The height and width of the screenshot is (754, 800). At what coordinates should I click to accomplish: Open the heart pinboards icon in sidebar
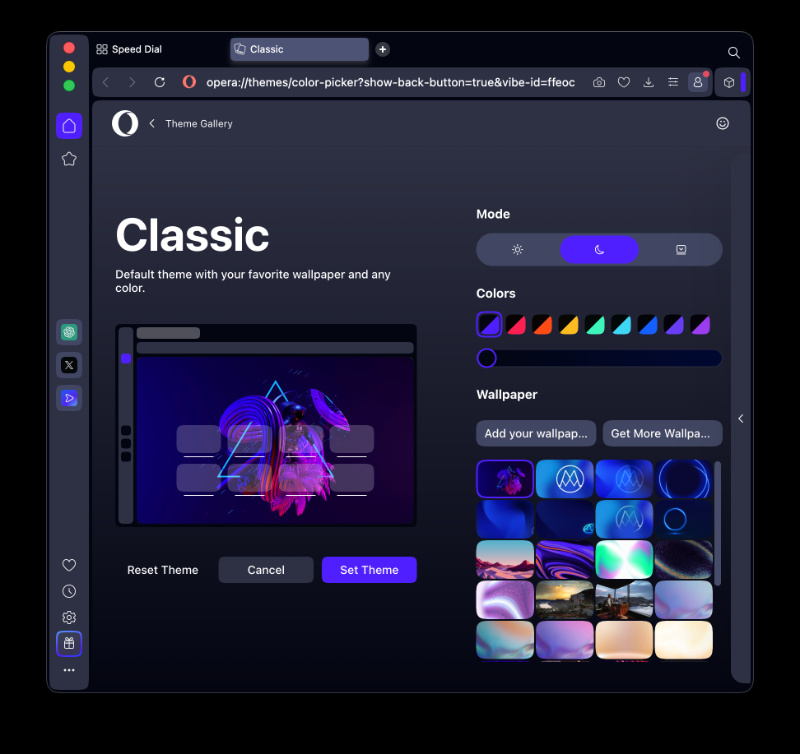coord(69,565)
